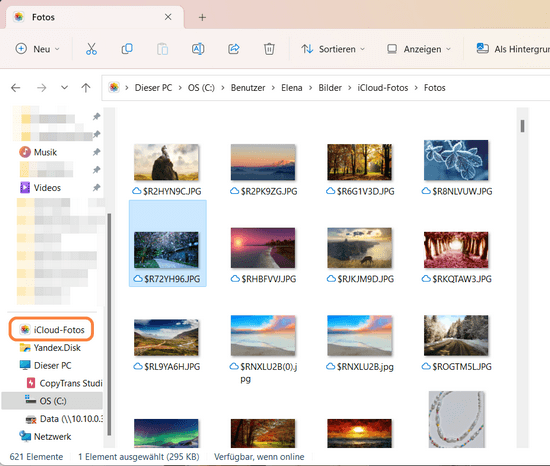Select winter road $ROGTM5L.JPG
550x466 pixels.
[x=456, y=336]
